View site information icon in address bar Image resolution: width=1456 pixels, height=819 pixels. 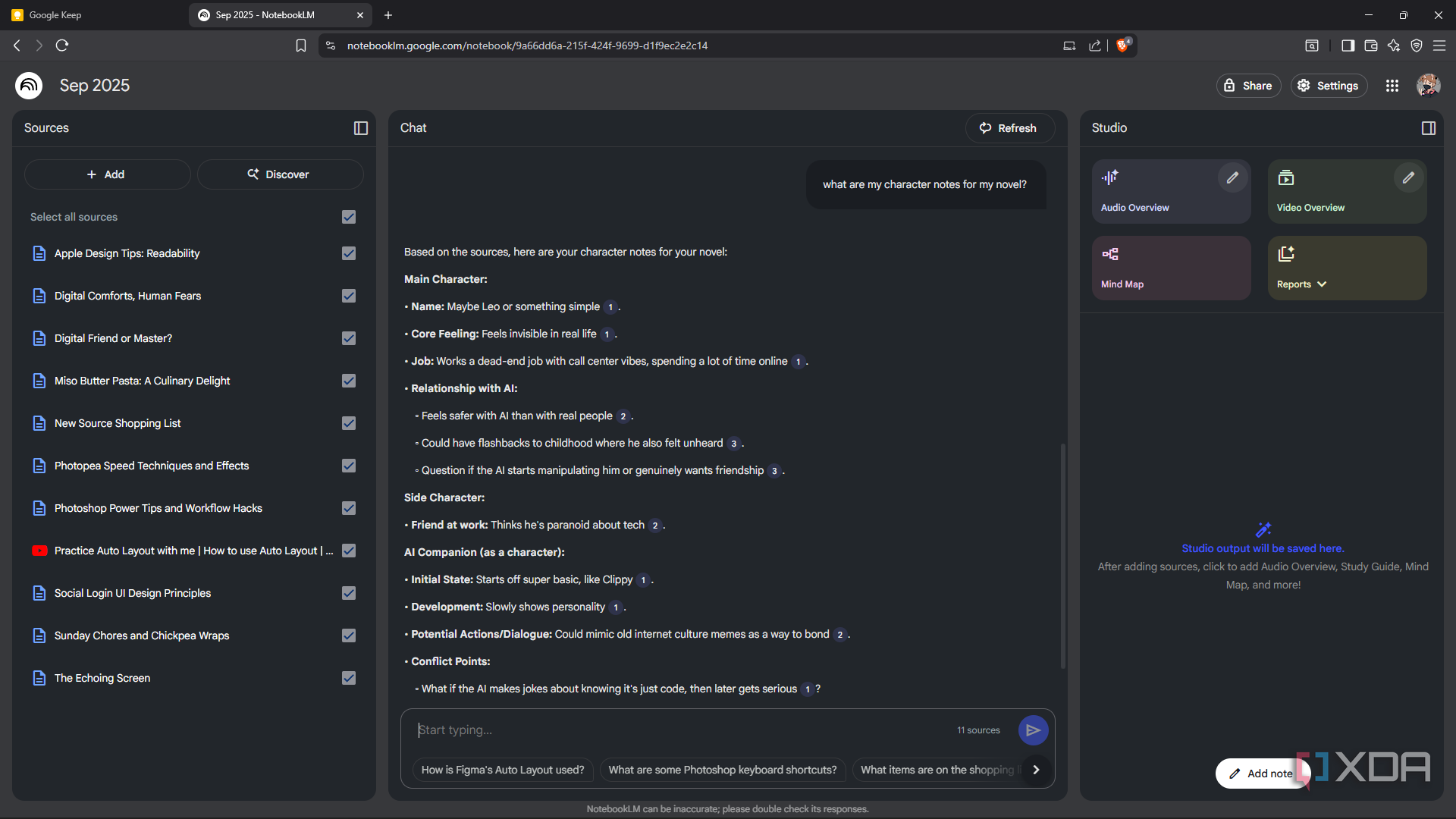(x=331, y=45)
